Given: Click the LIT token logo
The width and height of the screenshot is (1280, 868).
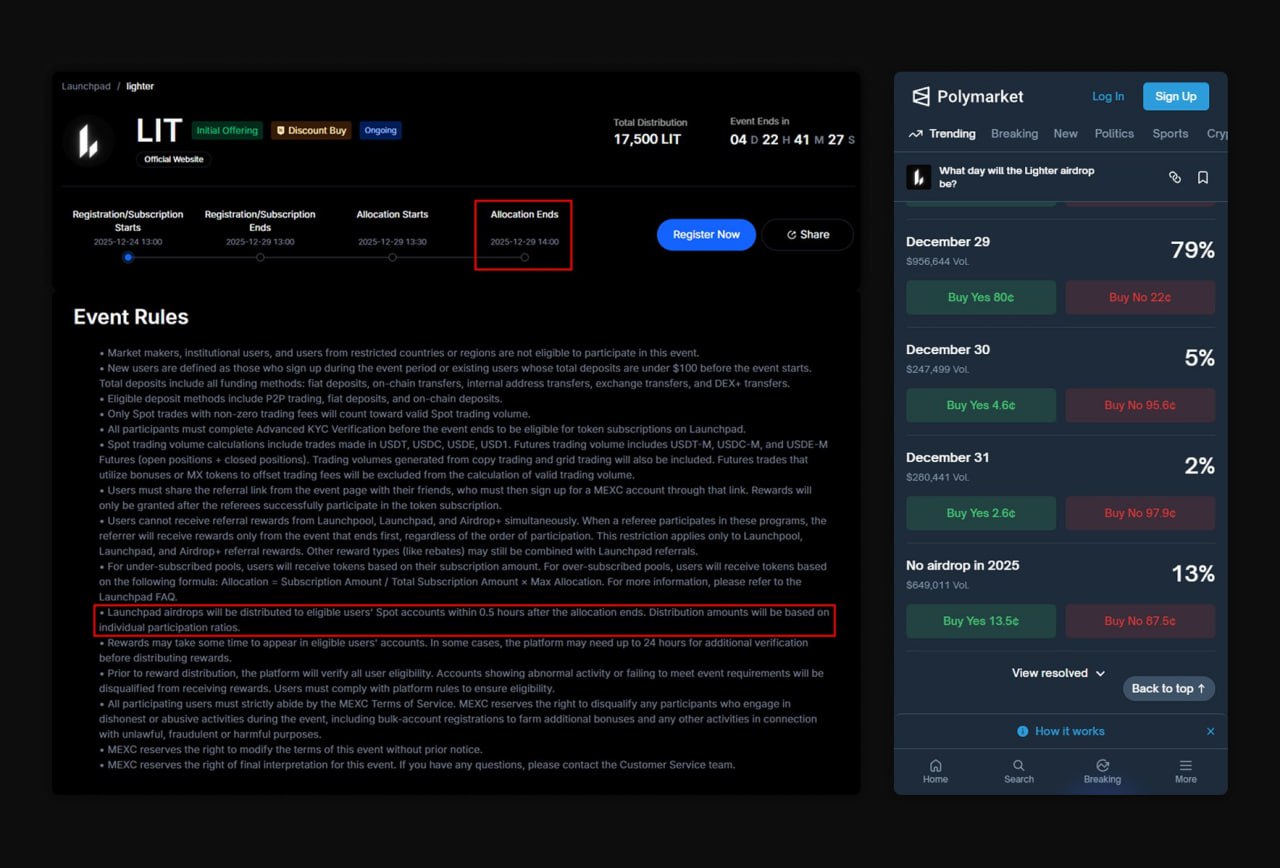Looking at the screenshot, I should 88,140.
